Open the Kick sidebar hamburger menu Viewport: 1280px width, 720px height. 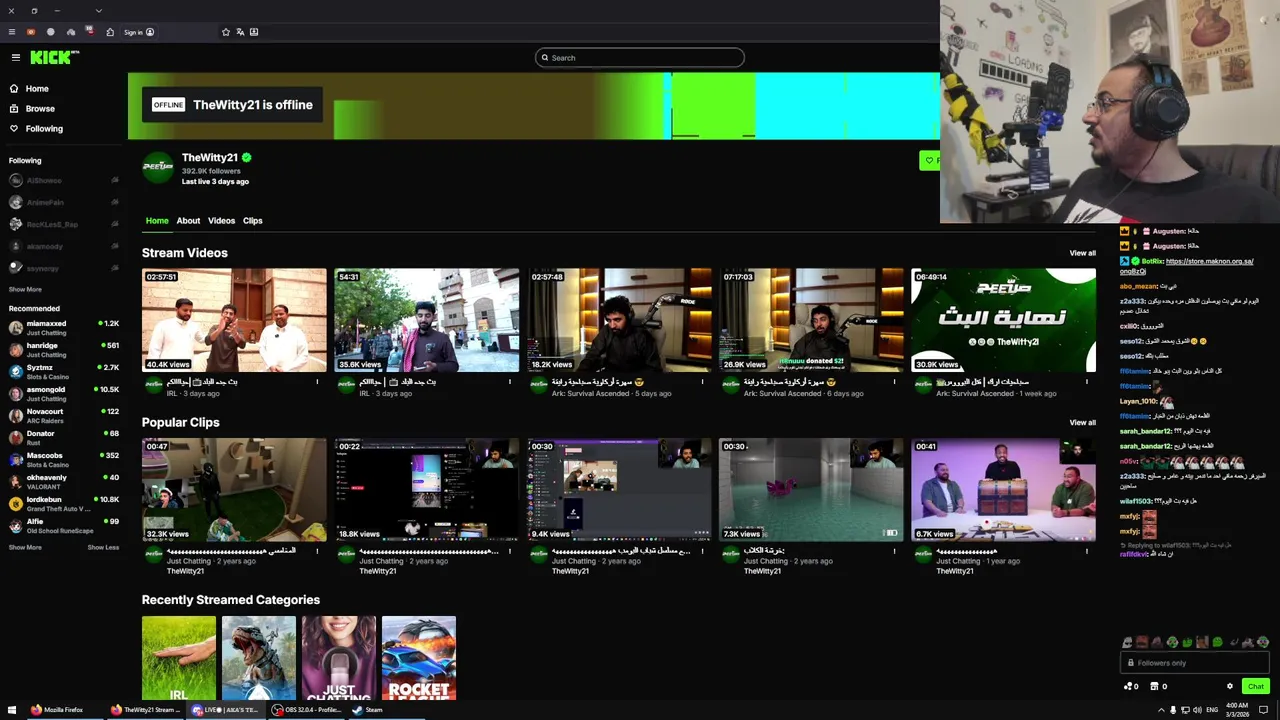(15, 58)
